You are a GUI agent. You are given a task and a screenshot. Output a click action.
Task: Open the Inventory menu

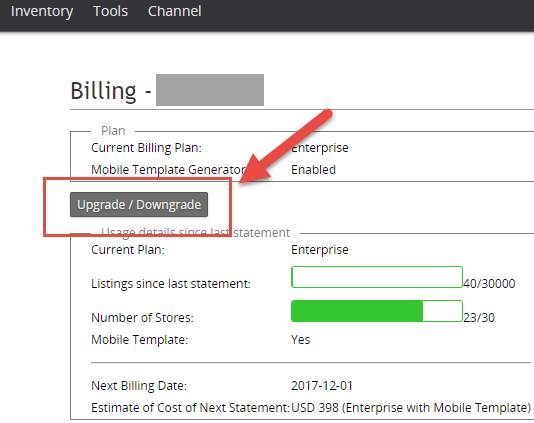42,11
